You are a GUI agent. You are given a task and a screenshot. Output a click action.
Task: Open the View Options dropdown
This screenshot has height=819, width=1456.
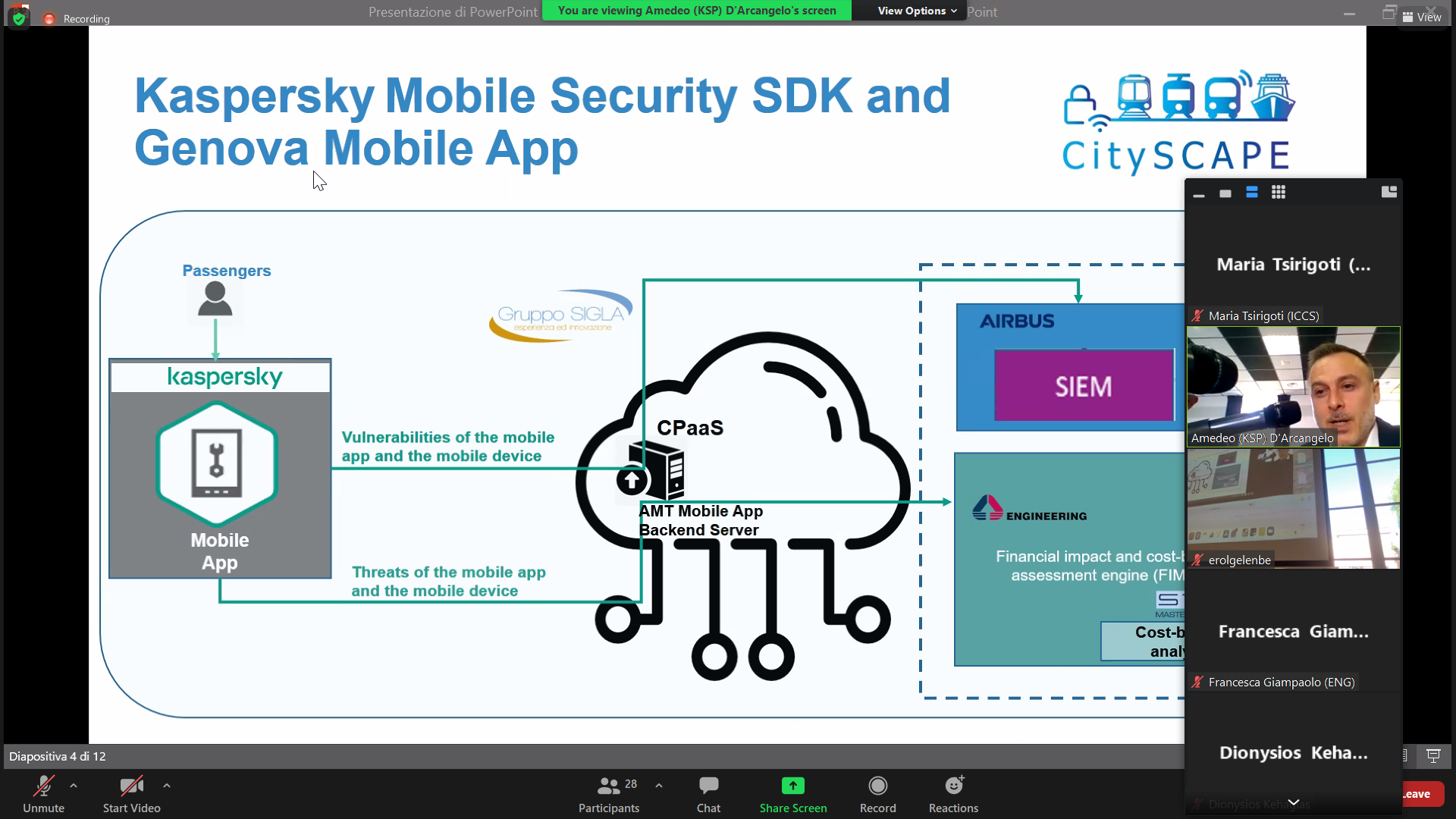click(916, 11)
